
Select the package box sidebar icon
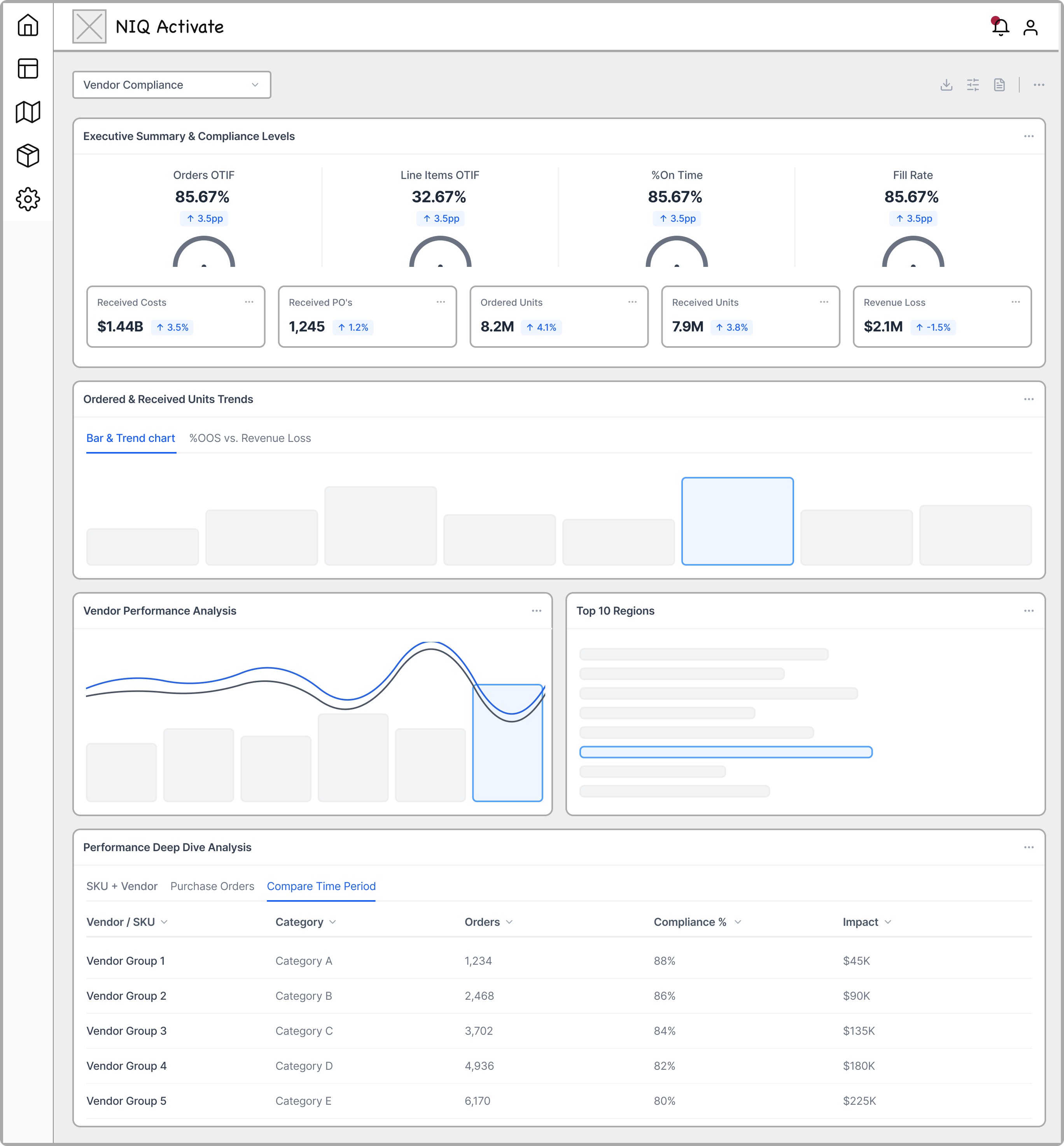pyautogui.click(x=28, y=156)
